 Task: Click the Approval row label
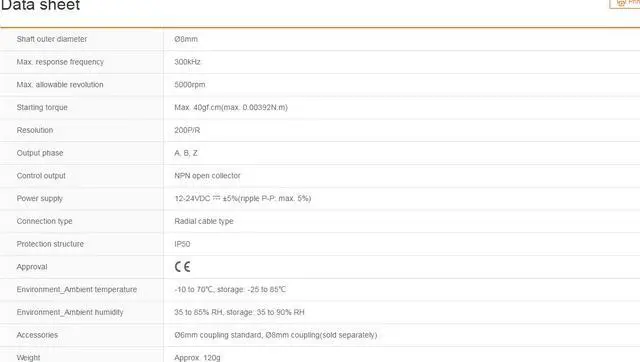[x=32, y=267]
